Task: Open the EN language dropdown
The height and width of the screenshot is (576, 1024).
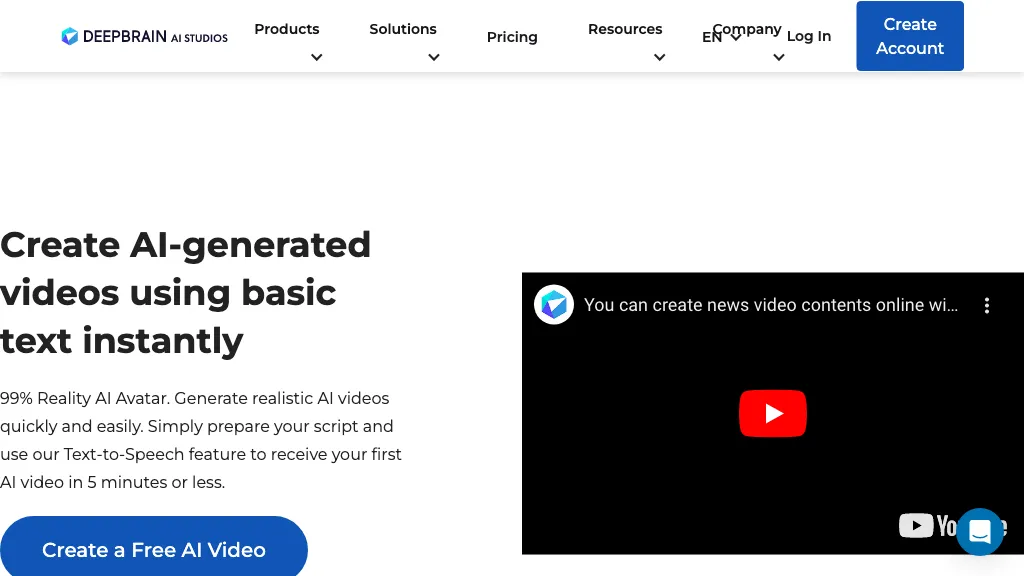Action: (x=721, y=38)
